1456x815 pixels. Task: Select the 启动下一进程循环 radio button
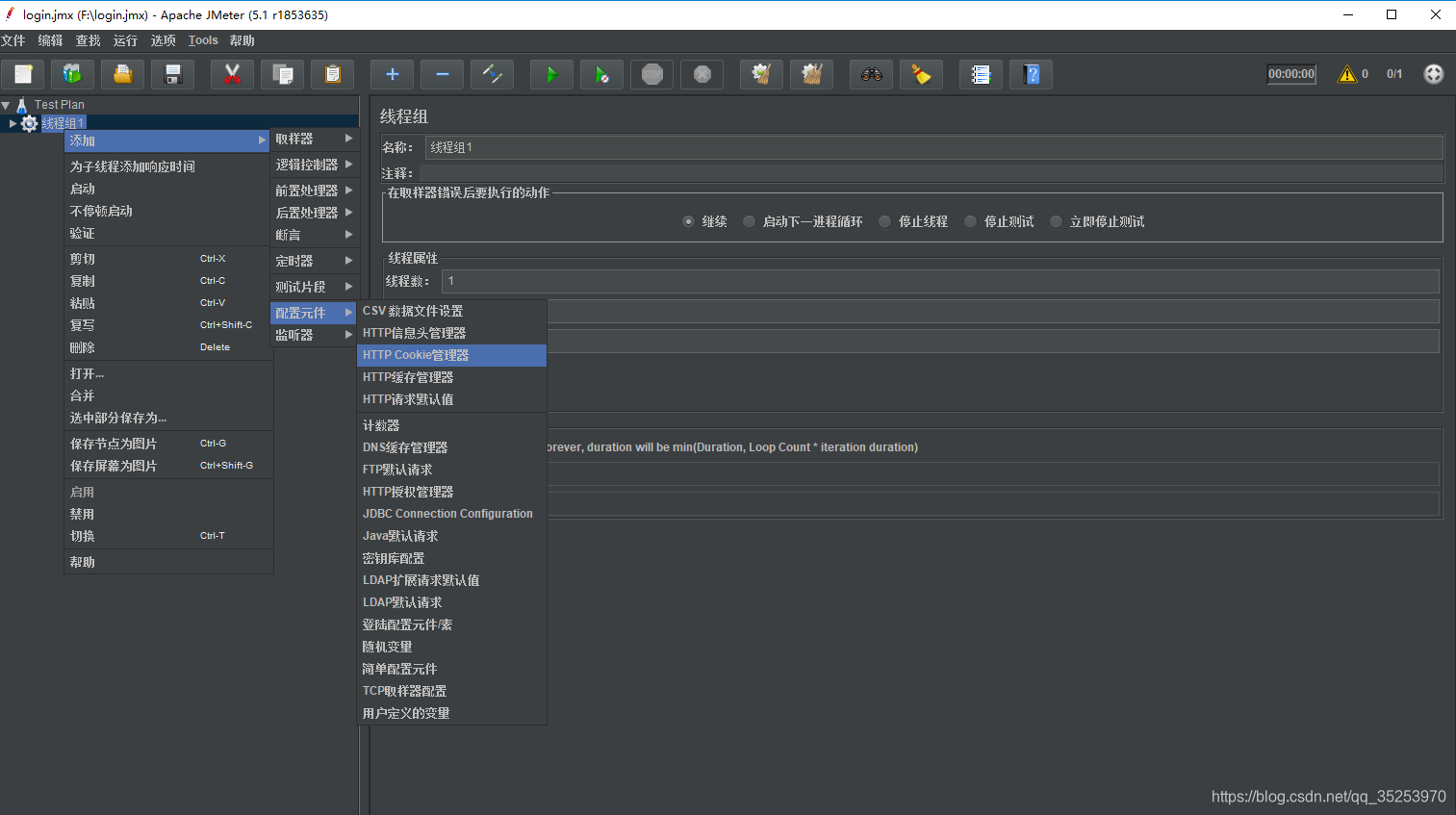[749, 221]
